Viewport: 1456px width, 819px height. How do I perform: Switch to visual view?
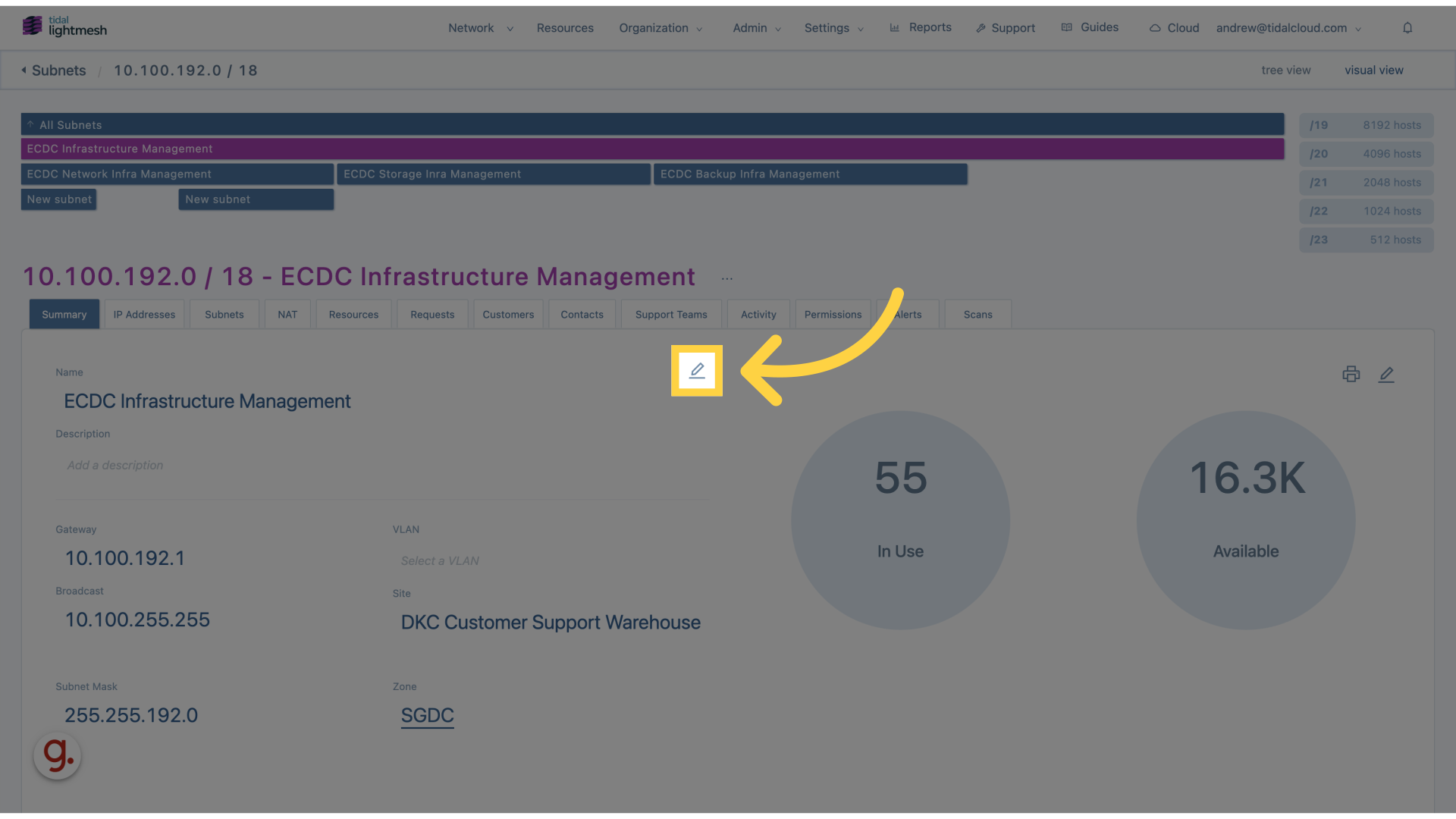pos(1373,70)
